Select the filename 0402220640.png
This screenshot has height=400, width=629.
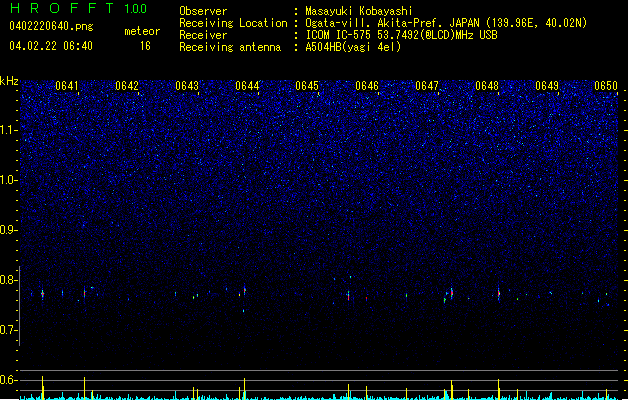click(51, 26)
